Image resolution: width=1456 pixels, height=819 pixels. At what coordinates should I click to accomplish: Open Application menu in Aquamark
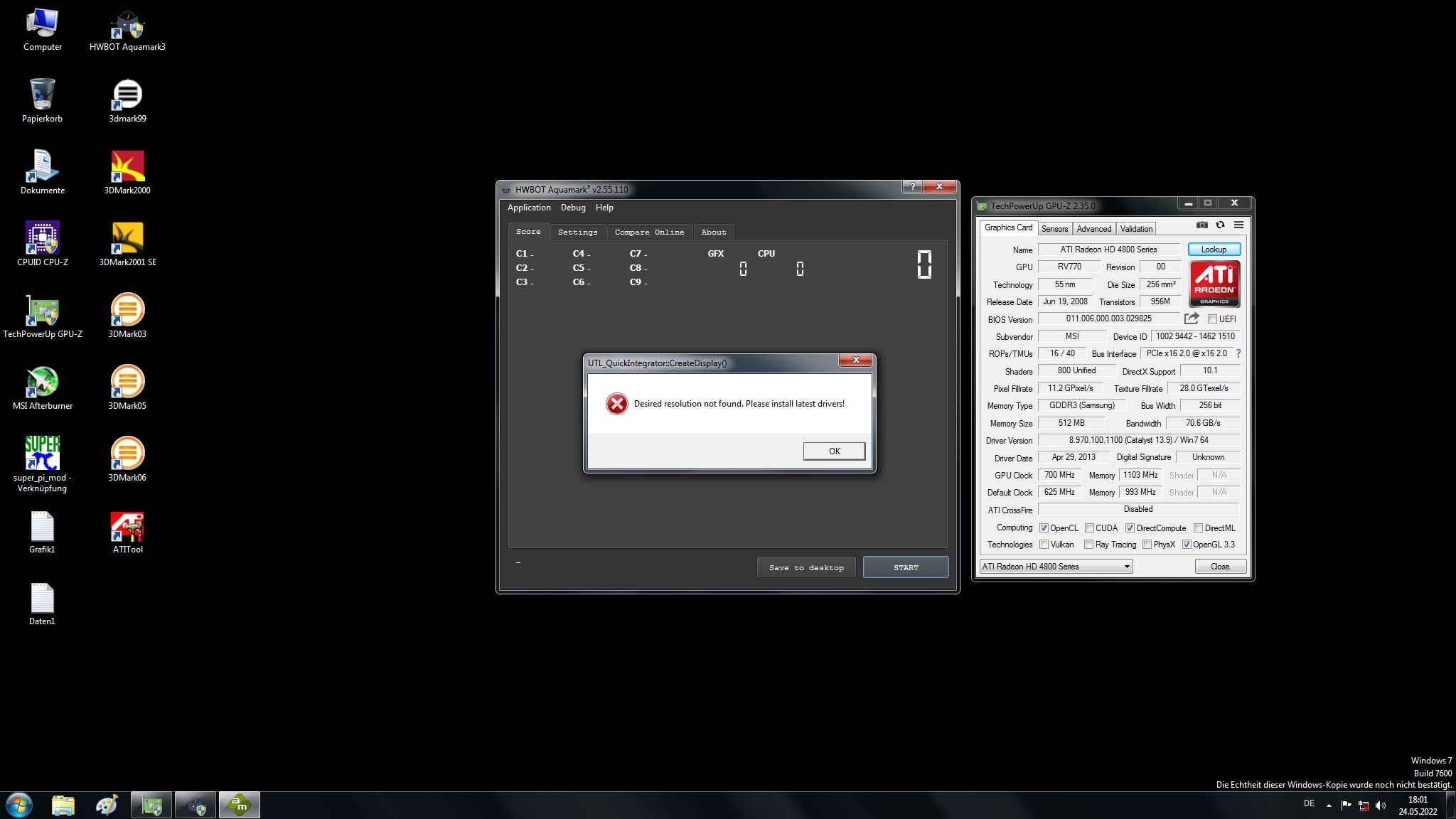(x=528, y=208)
